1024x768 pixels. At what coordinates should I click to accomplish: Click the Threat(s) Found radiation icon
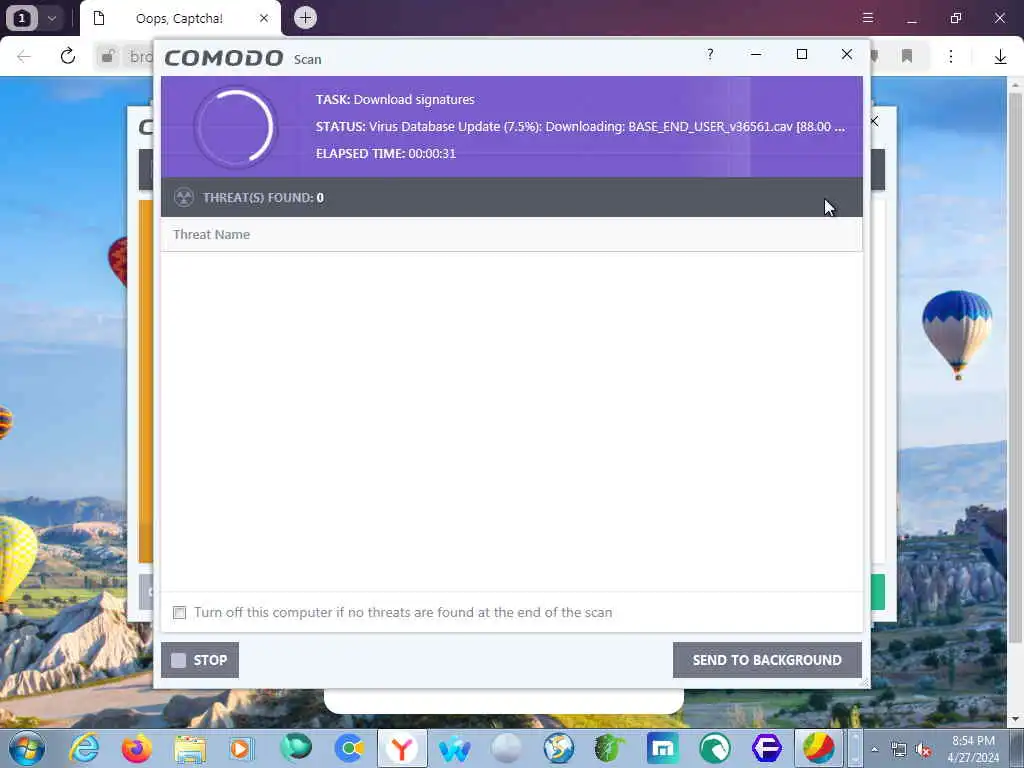184,197
